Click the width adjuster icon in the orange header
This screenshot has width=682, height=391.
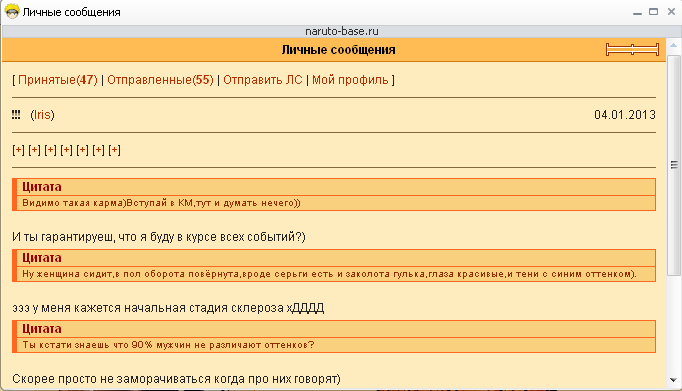coord(632,50)
